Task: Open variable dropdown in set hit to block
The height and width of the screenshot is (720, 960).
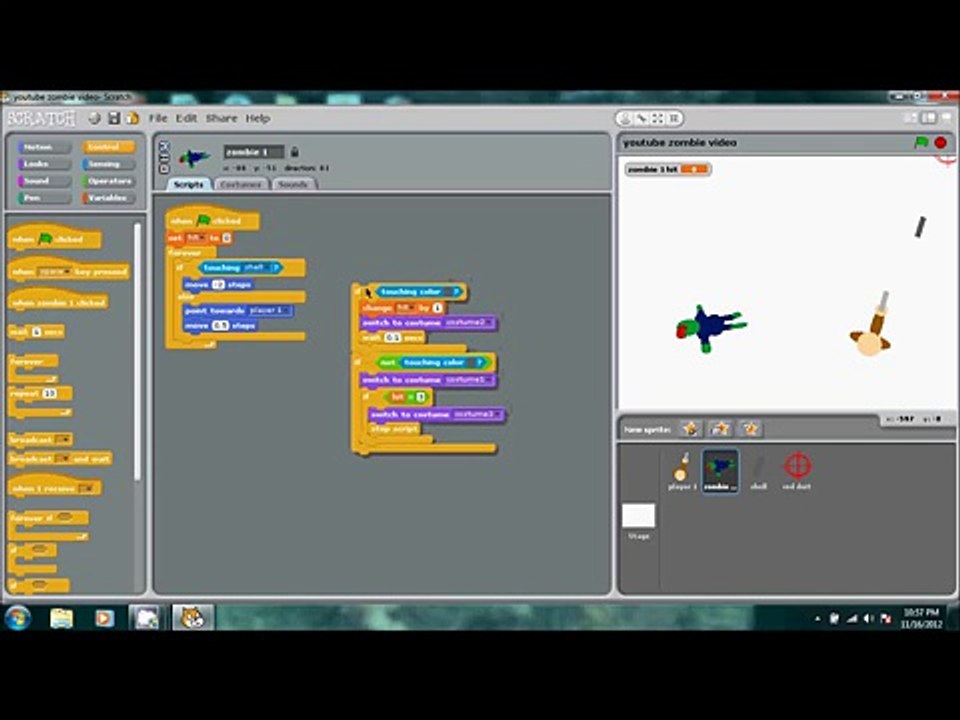Action: pyautogui.click(x=197, y=238)
